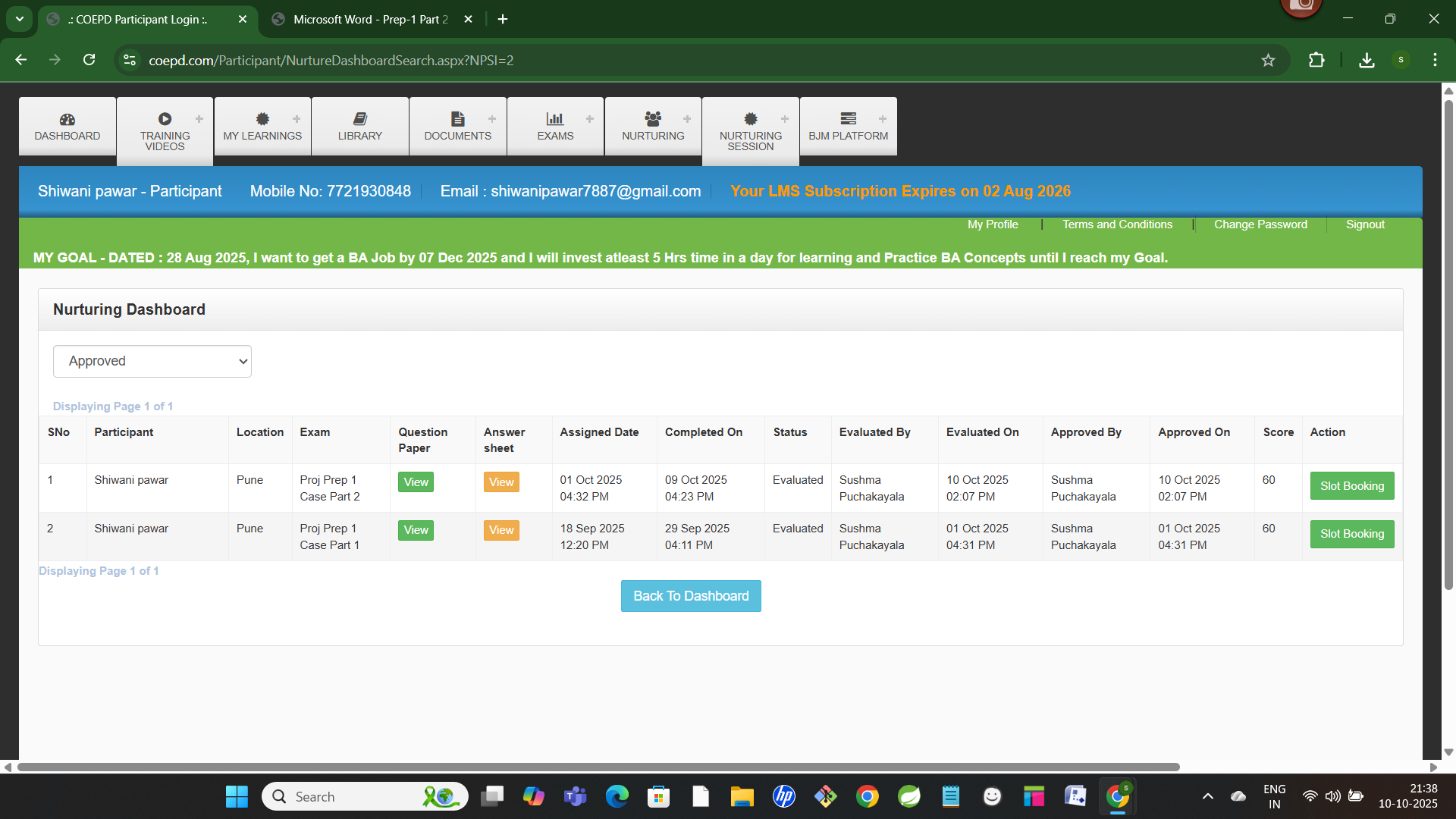View answer sheet for Case Part 1
This screenshot has height=819, width=1456.
pyautogui.click(x=501, y=530)
